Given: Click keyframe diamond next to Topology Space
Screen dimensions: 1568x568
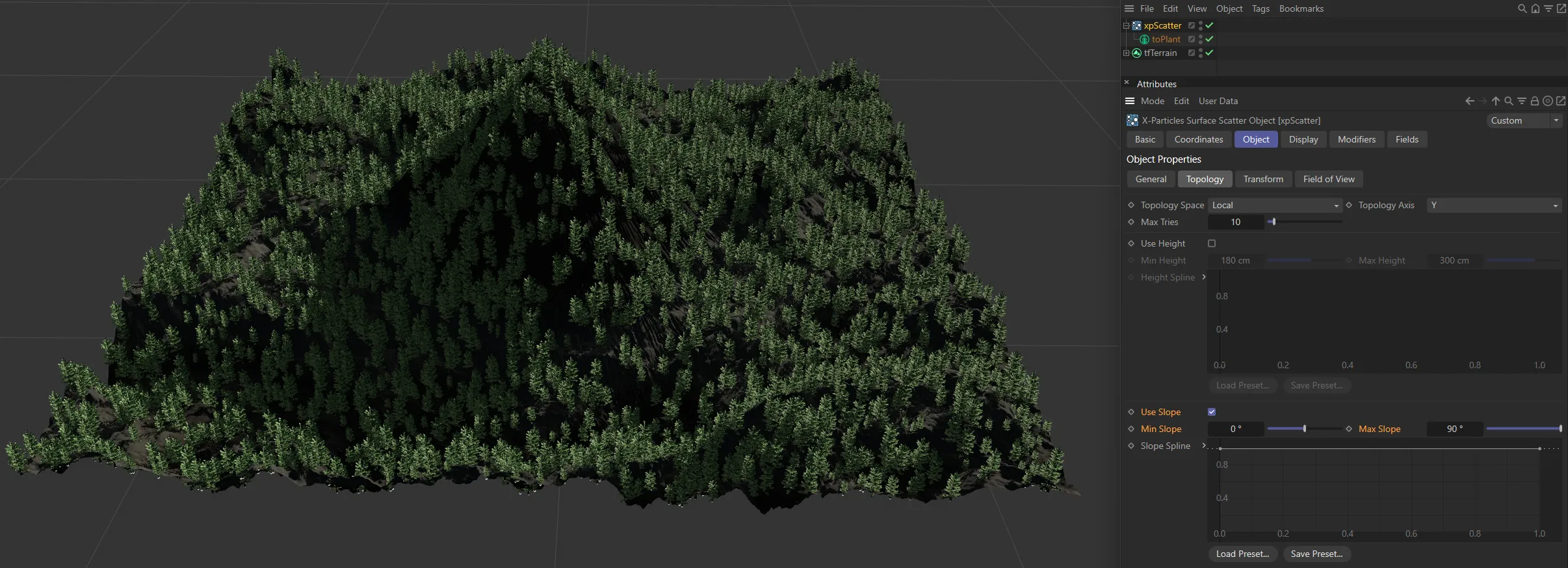Looking at the screenshot, I should 1131,205.
